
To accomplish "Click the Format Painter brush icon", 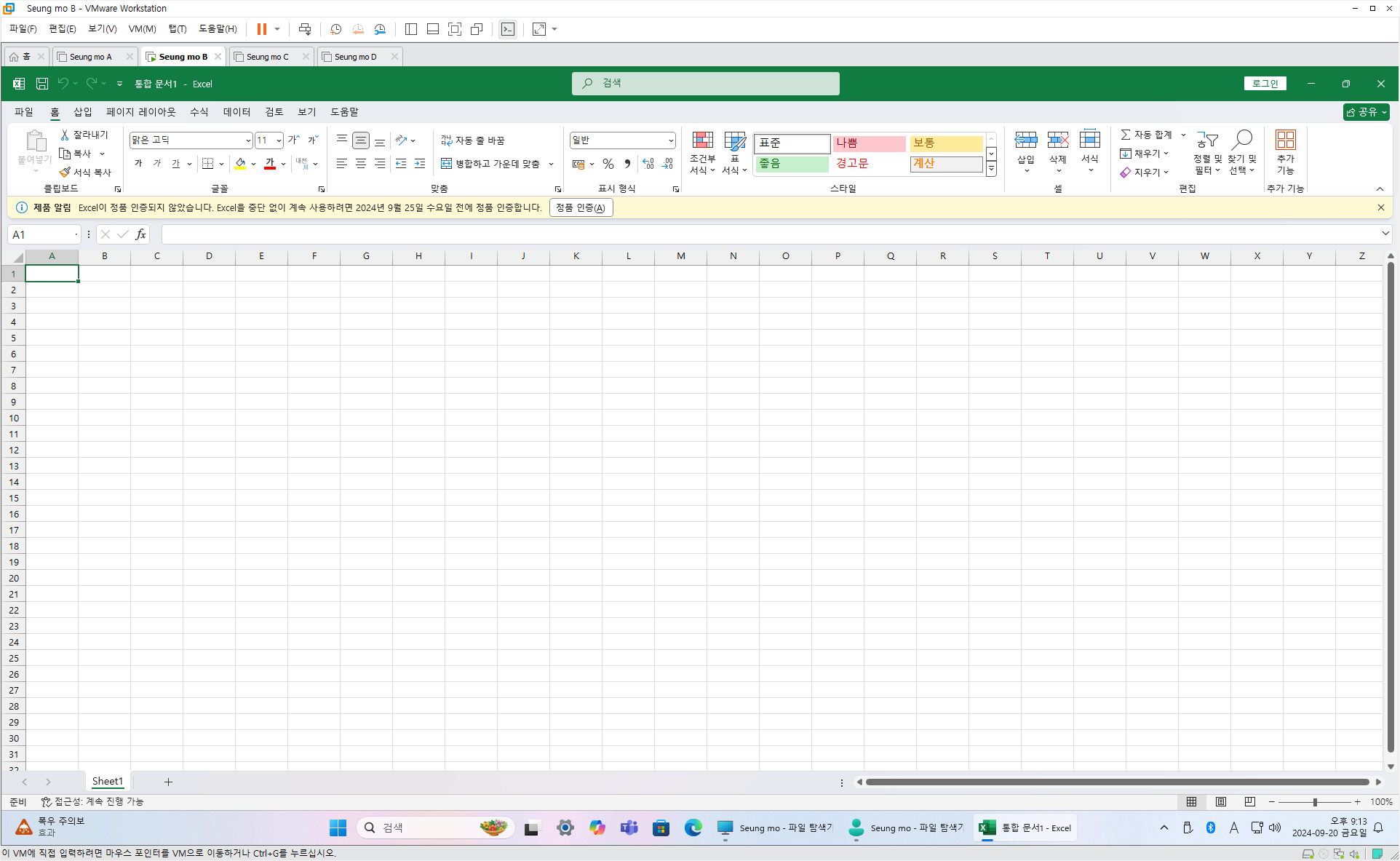I will tap(65, 172).
